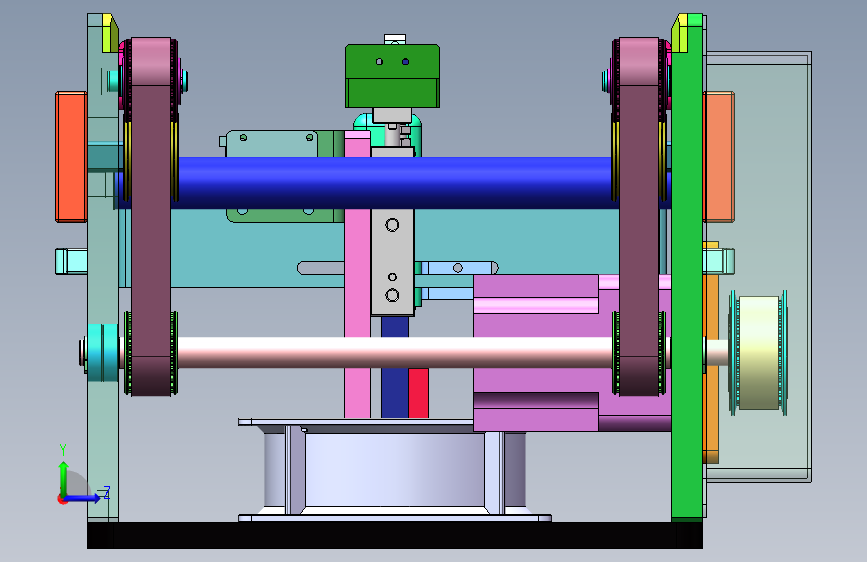Select the right mauve belt
The image size is (867, 562).
pos(639,216)
